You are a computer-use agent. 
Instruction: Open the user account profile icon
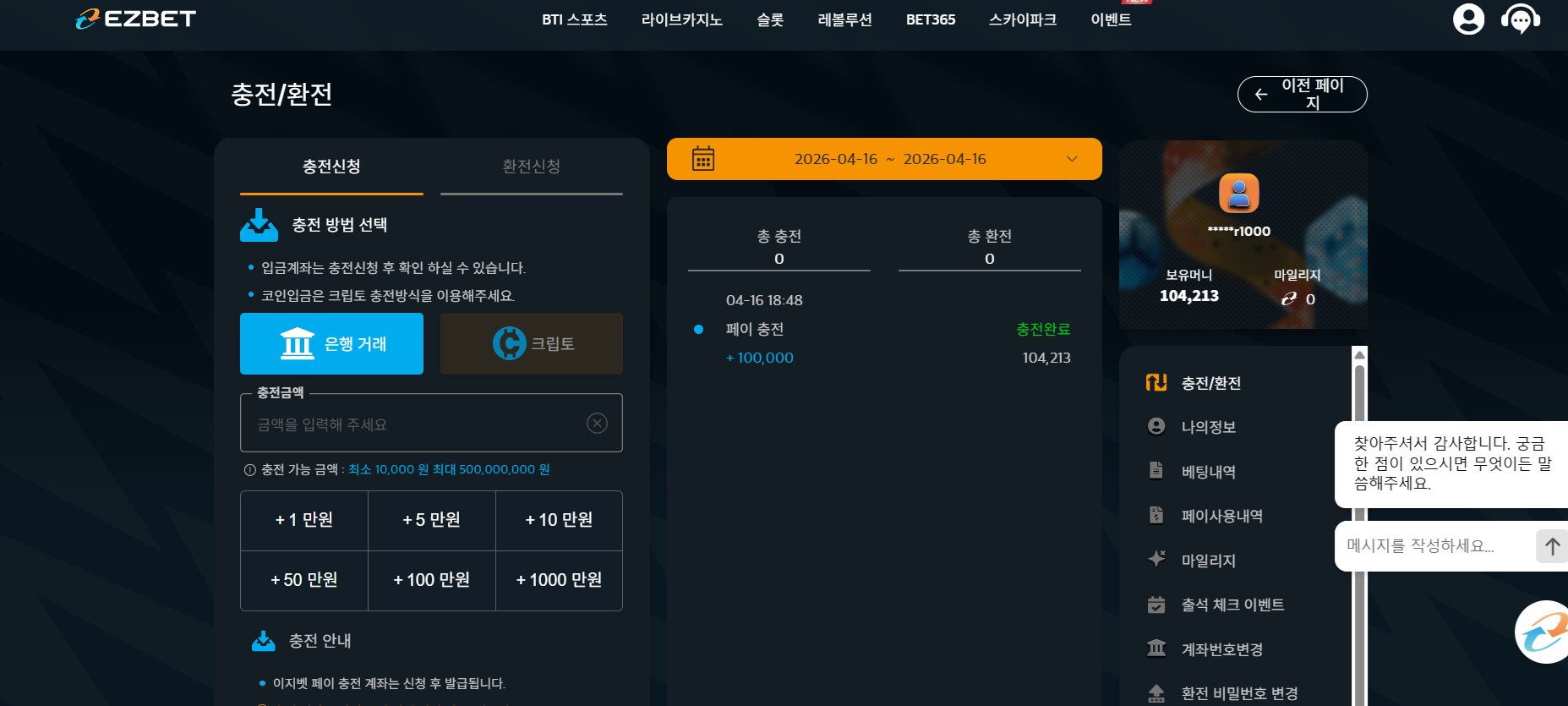point(1468,19)
